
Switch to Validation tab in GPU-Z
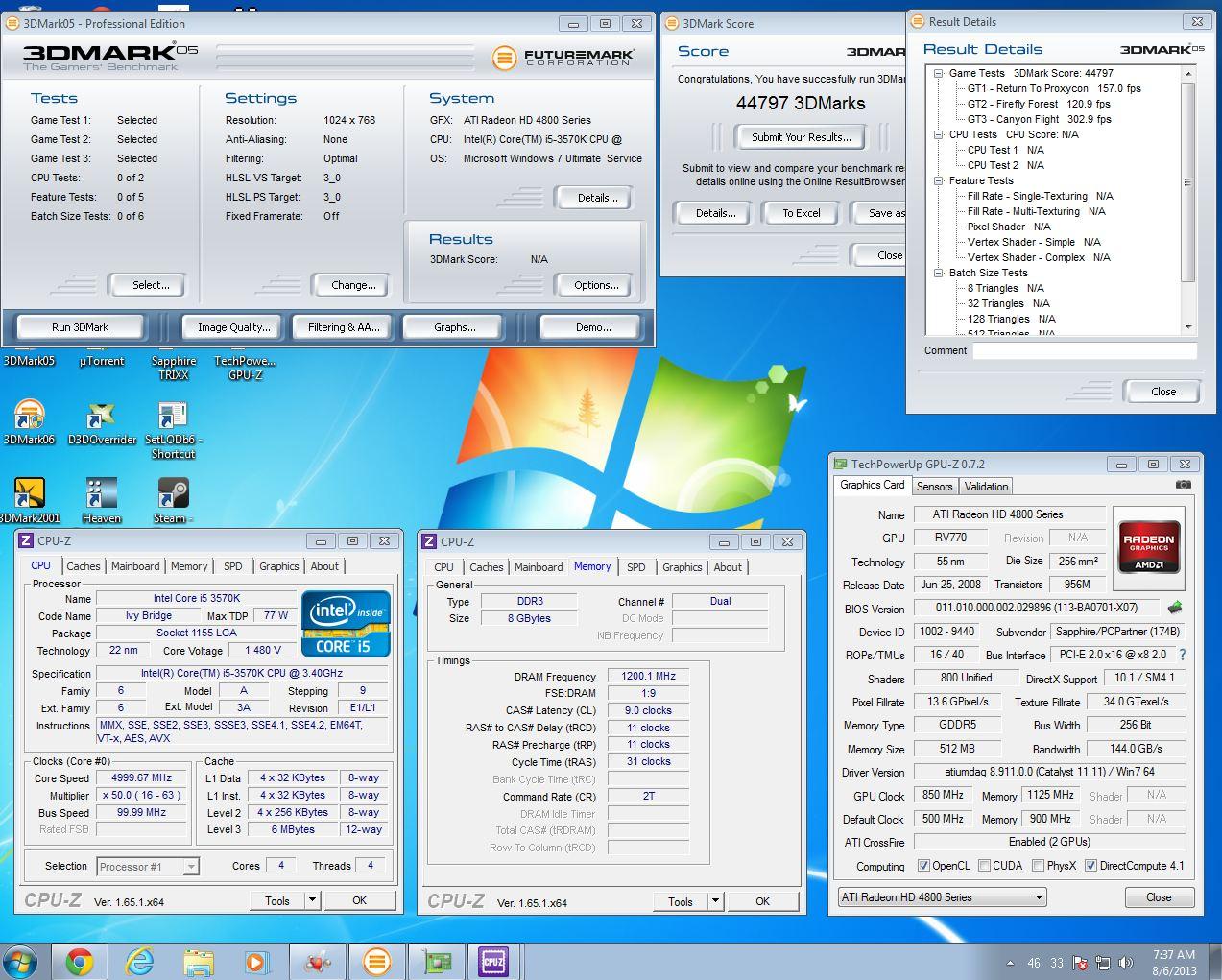coord(986,487)
